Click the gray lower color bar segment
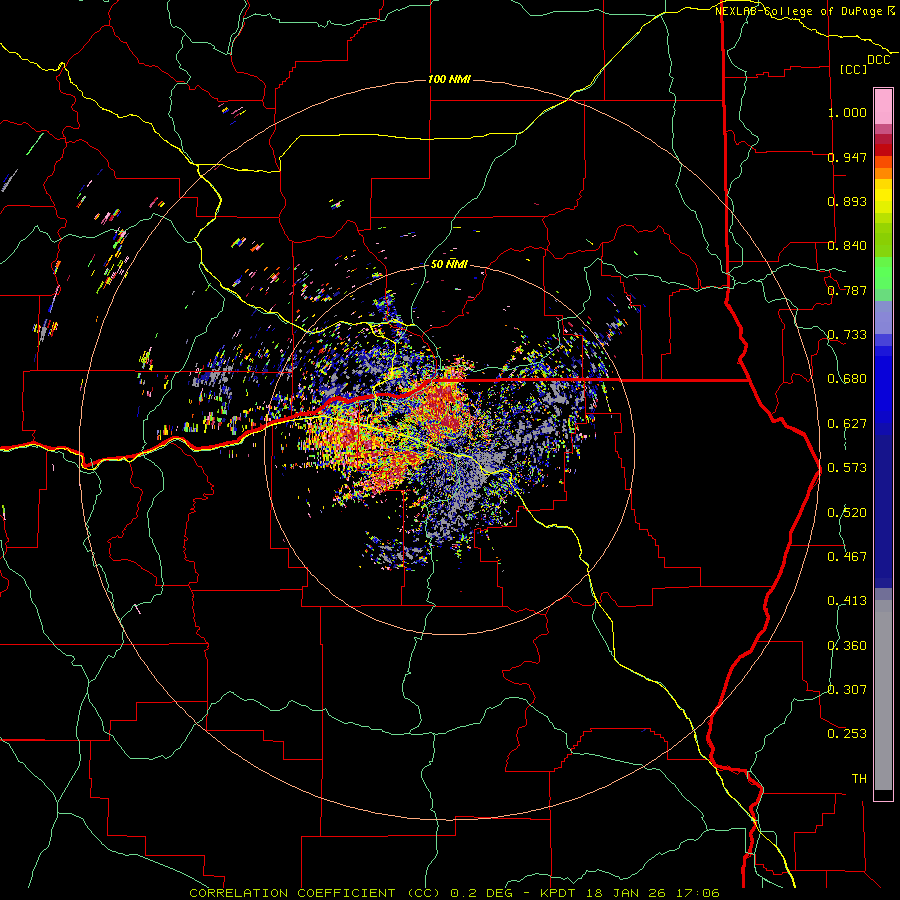 pyautogui.click(x=883, y=695)
